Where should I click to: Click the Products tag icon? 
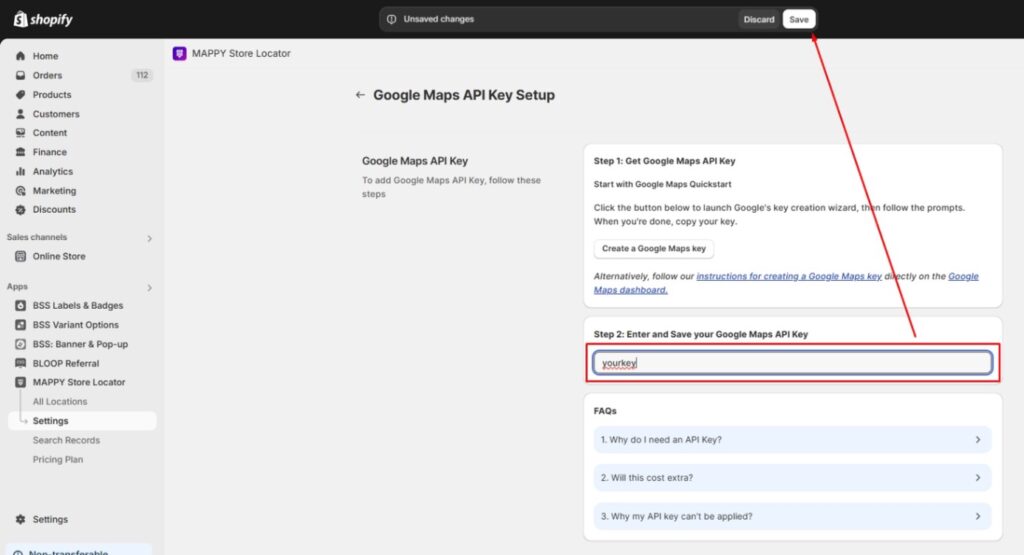click(x=20, y=95)
